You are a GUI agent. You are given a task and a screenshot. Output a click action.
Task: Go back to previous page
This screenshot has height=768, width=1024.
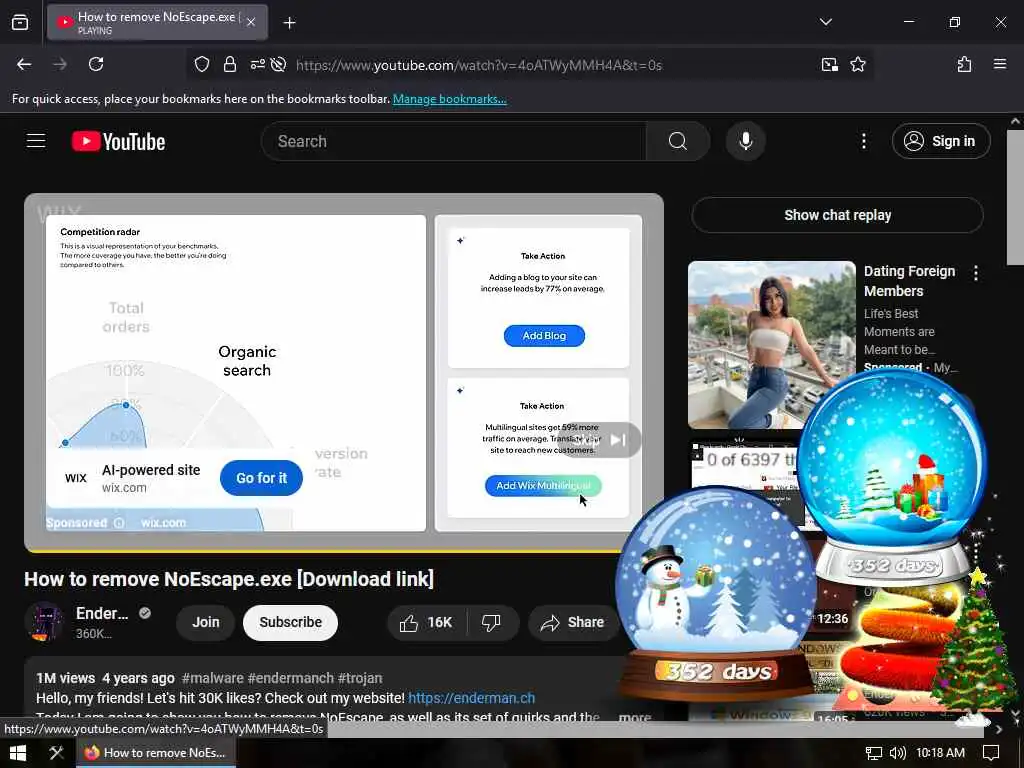pos(24,64)
